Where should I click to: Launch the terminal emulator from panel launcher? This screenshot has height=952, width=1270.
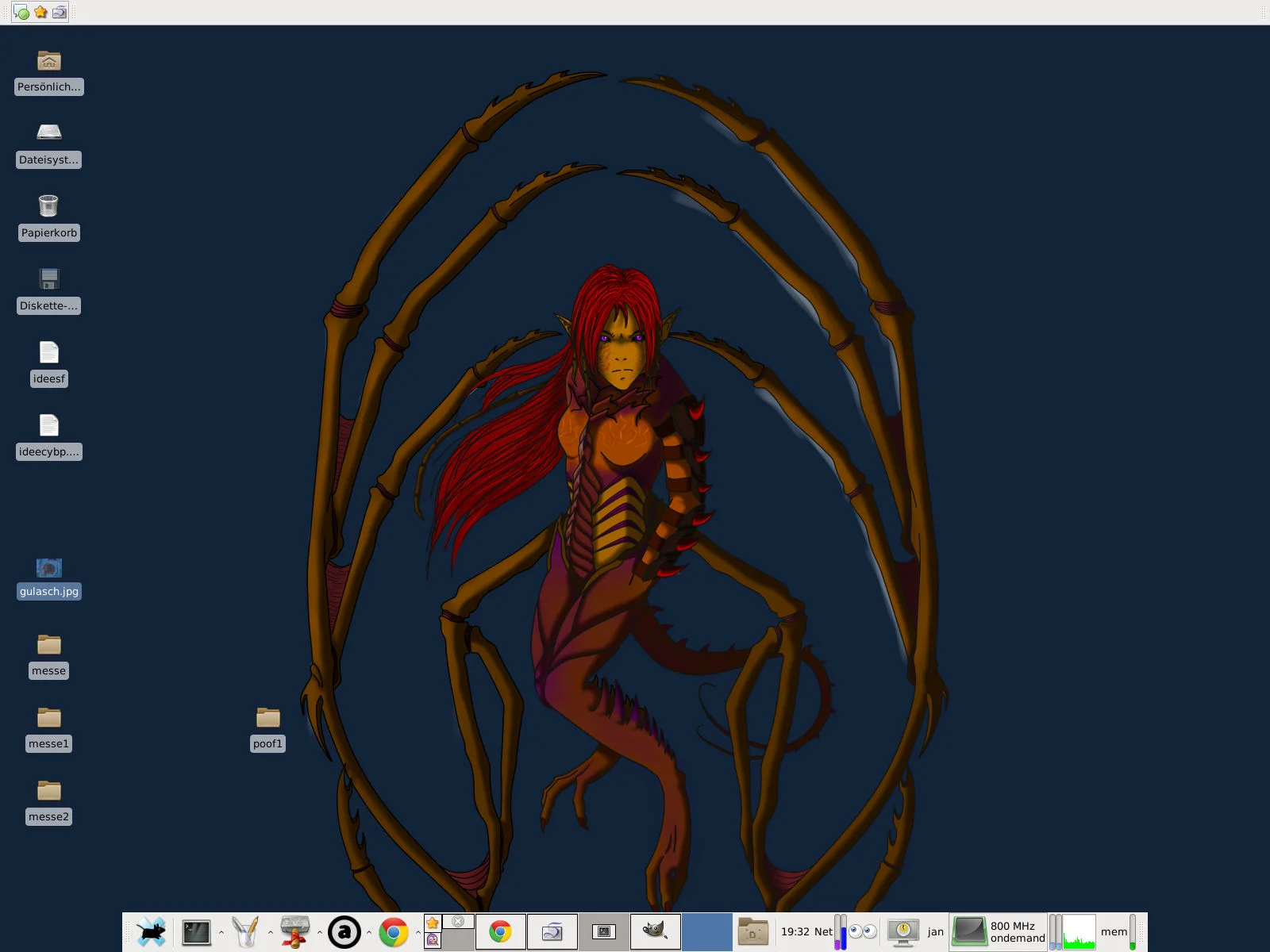[196, 932]
